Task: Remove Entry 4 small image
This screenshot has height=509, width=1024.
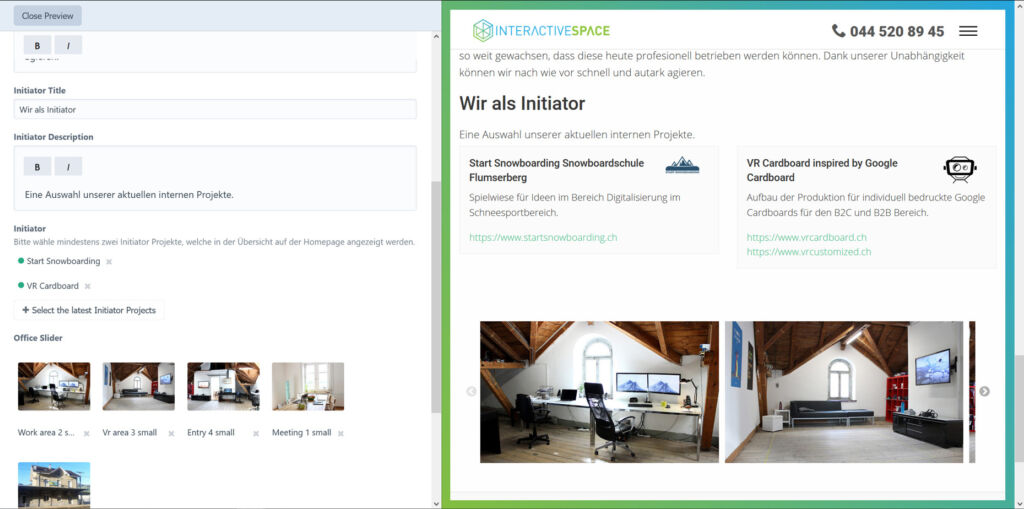Action: pyautogui.click(x=256, y=433)
